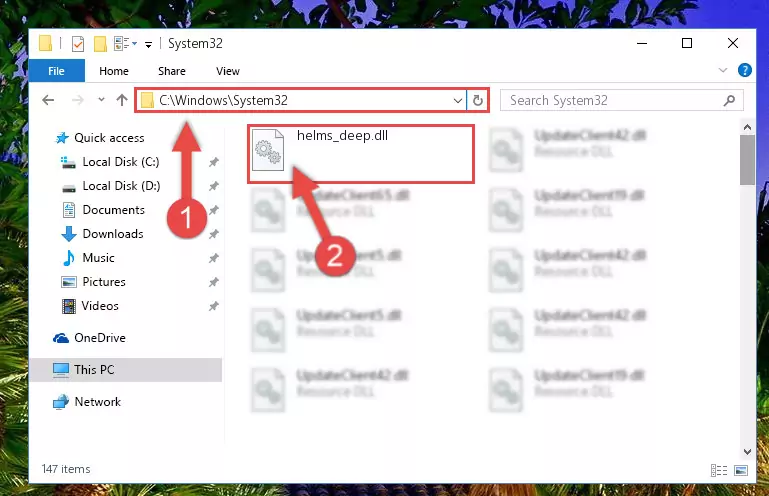
Task: Select OneDrive in navigation pane
Action: [100, 338]
